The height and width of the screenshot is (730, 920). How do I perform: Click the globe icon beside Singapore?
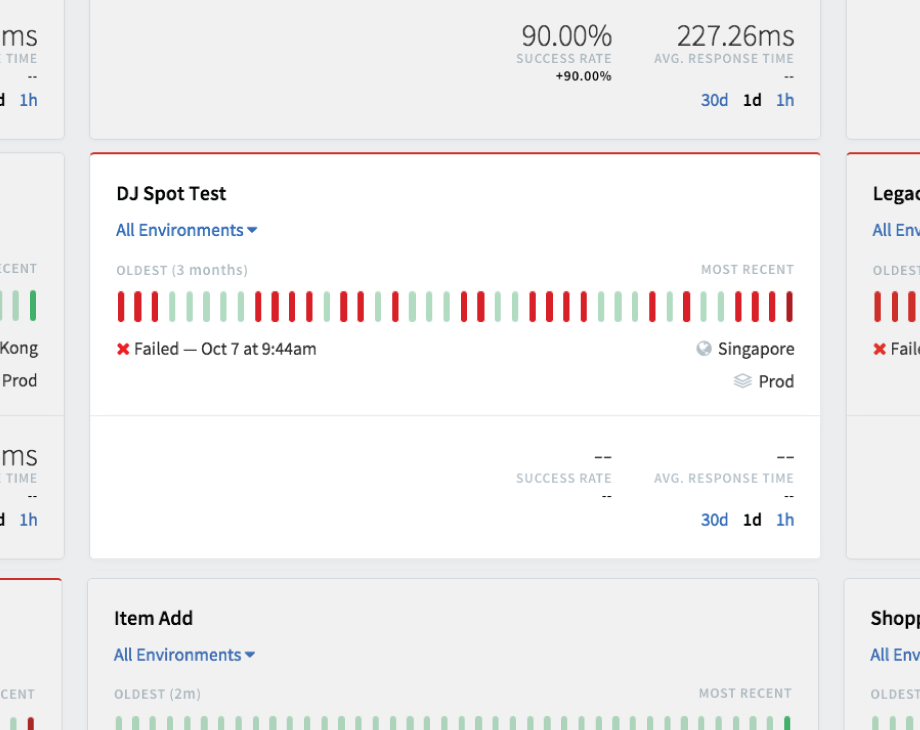(x=704, y=349)
